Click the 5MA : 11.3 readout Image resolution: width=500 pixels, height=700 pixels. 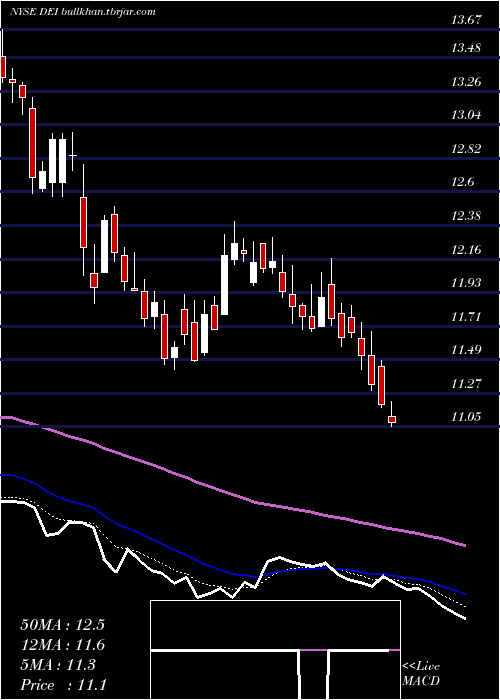[x=58, y=665]
